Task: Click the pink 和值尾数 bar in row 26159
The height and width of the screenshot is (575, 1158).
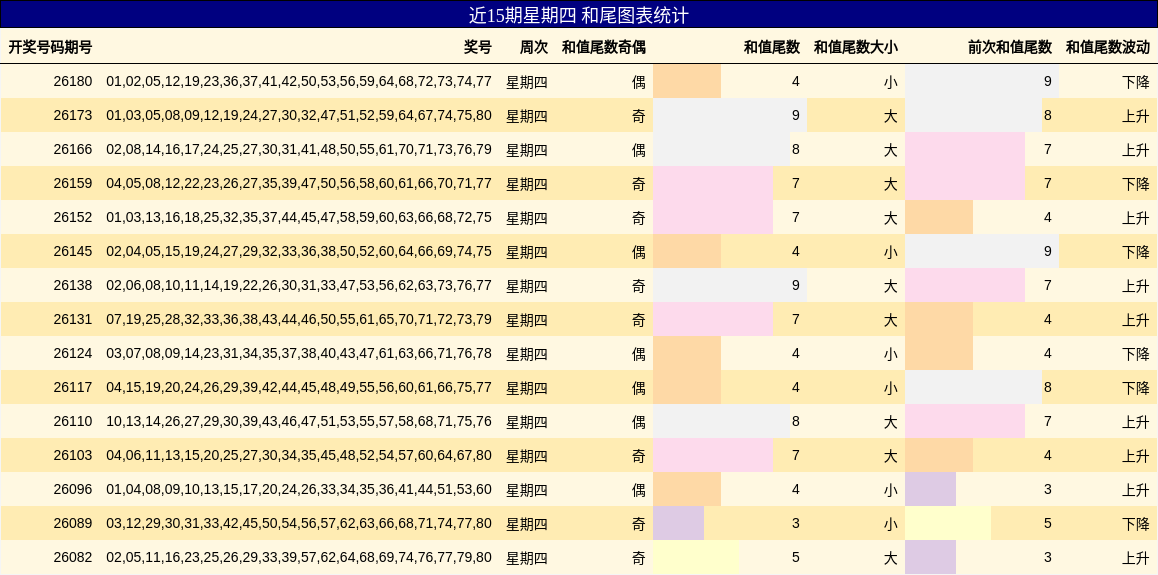Action: [x=713, y=183]
